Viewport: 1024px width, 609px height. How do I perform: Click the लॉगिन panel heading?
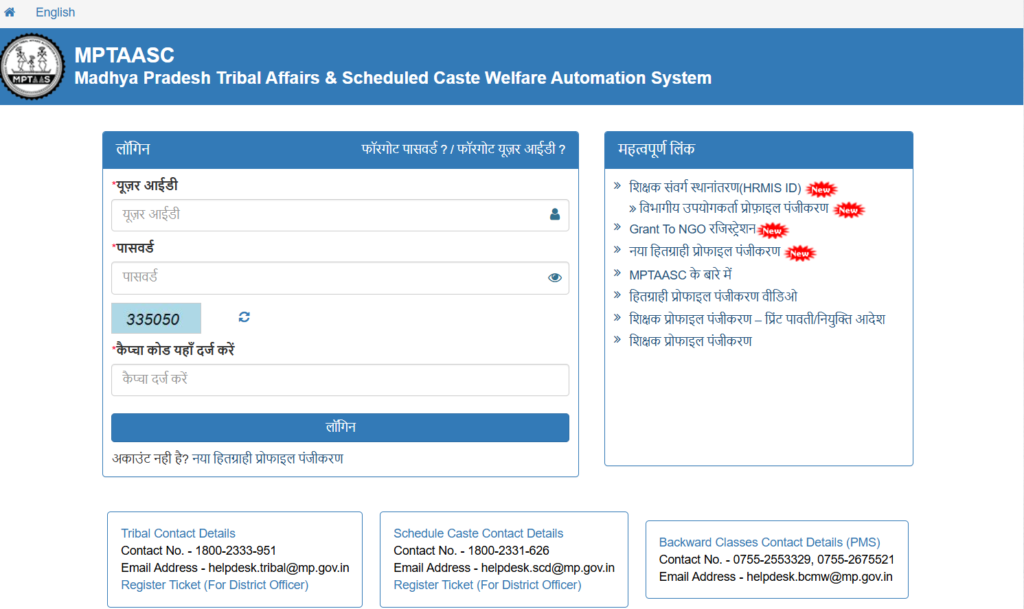133,149
